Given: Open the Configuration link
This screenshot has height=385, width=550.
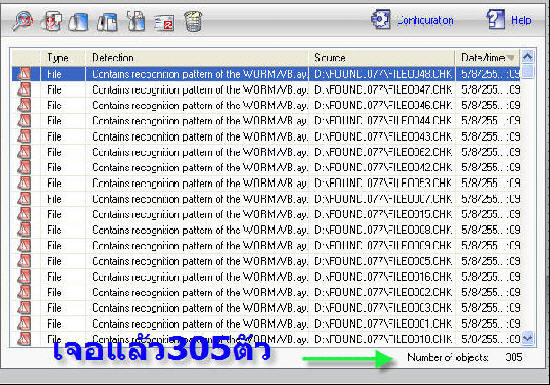Looking at the screenshot, I should [x=425, y=20].
